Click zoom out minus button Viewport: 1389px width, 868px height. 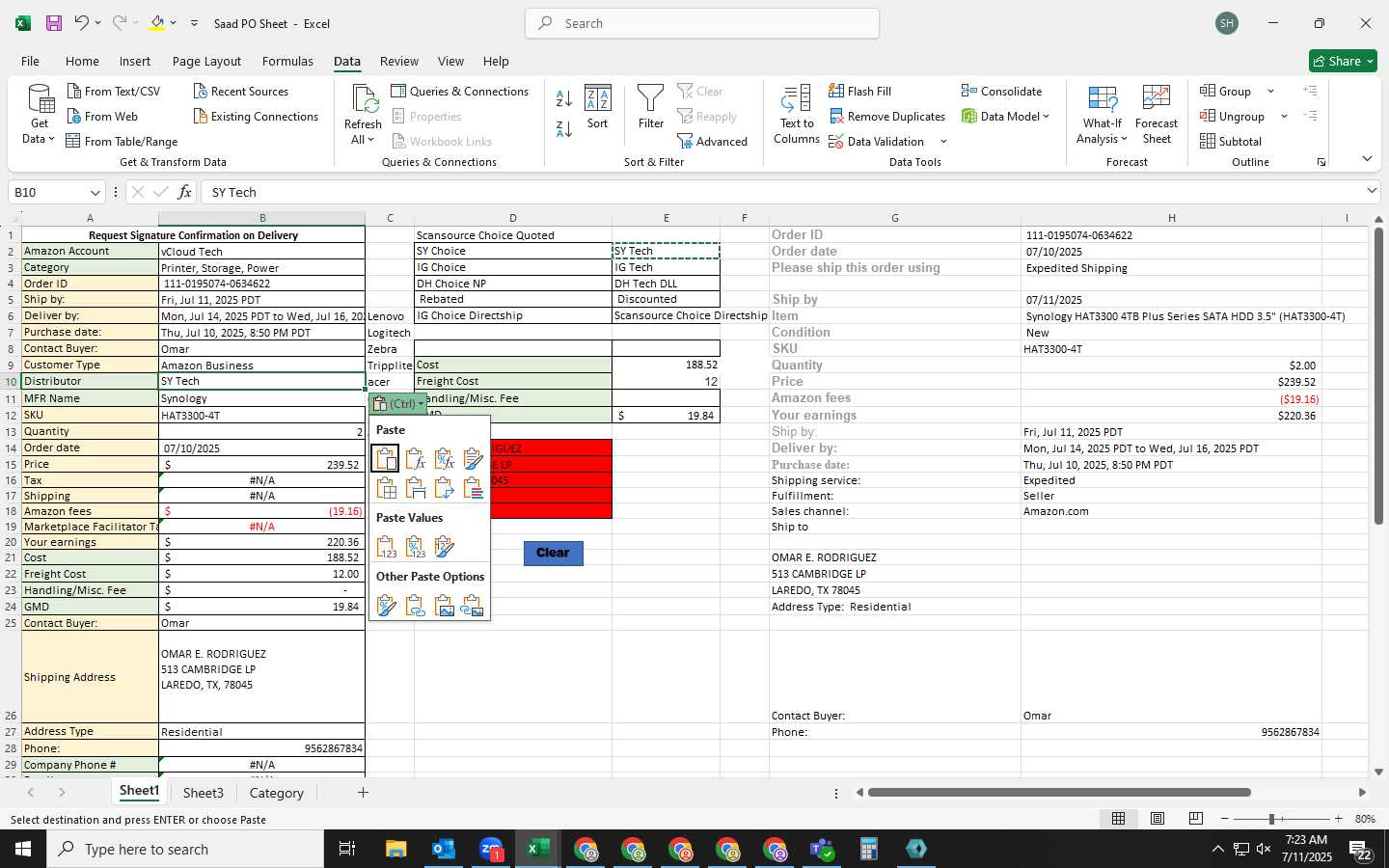point(1224,819)
